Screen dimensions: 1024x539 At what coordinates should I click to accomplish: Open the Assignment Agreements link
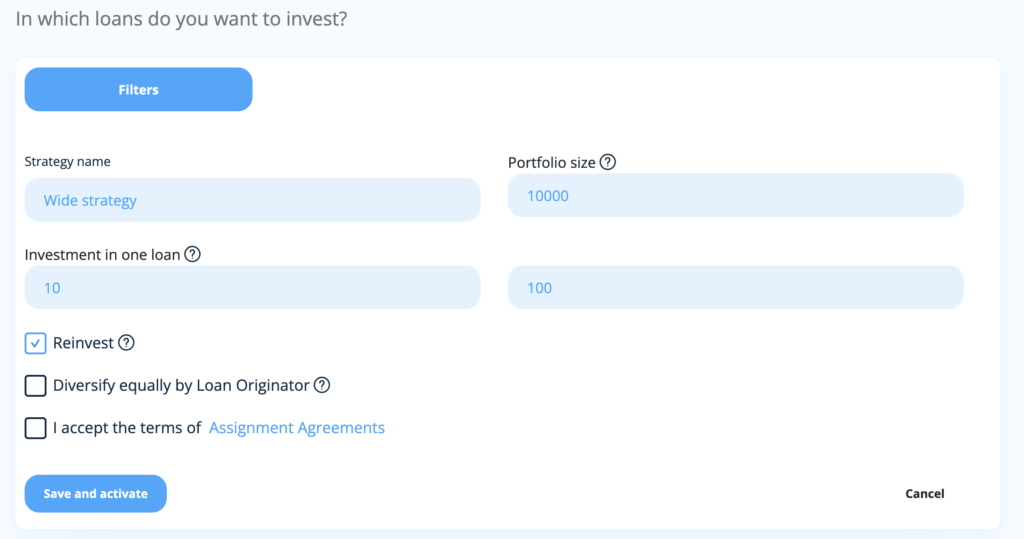click(x=296, y=427)
